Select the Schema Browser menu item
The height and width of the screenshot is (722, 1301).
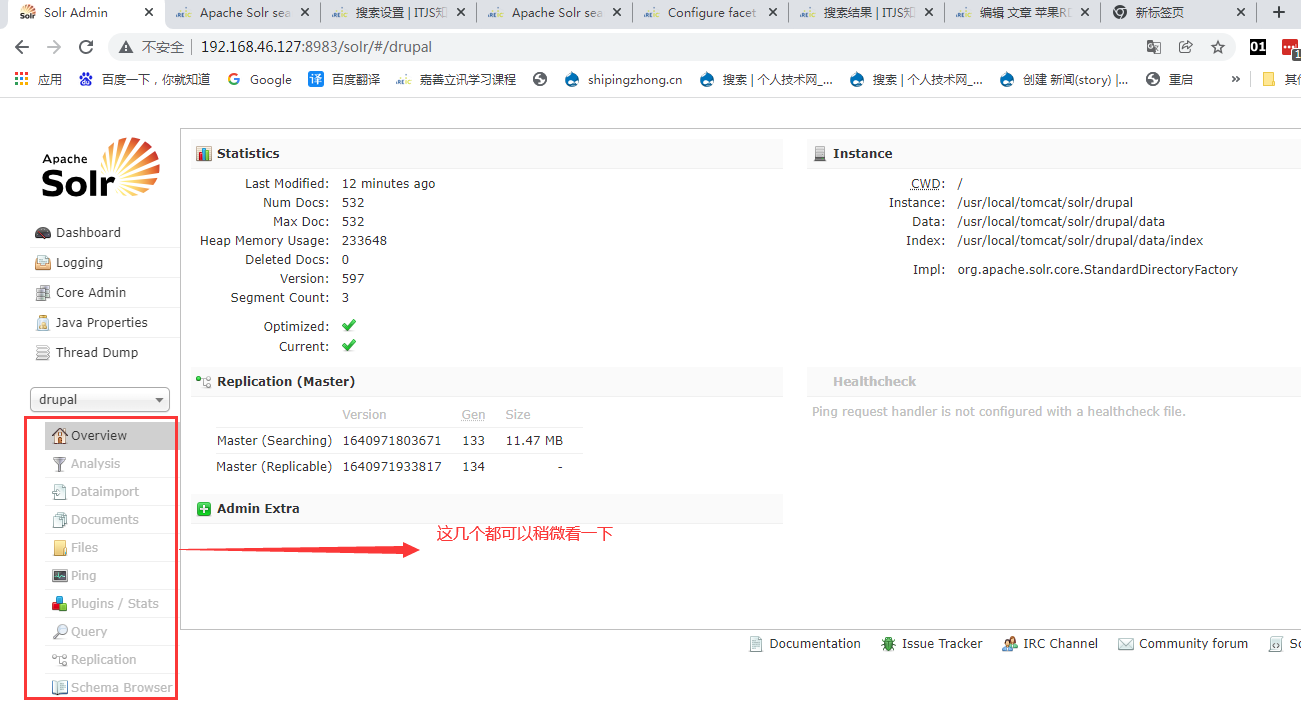pos(111,688)
